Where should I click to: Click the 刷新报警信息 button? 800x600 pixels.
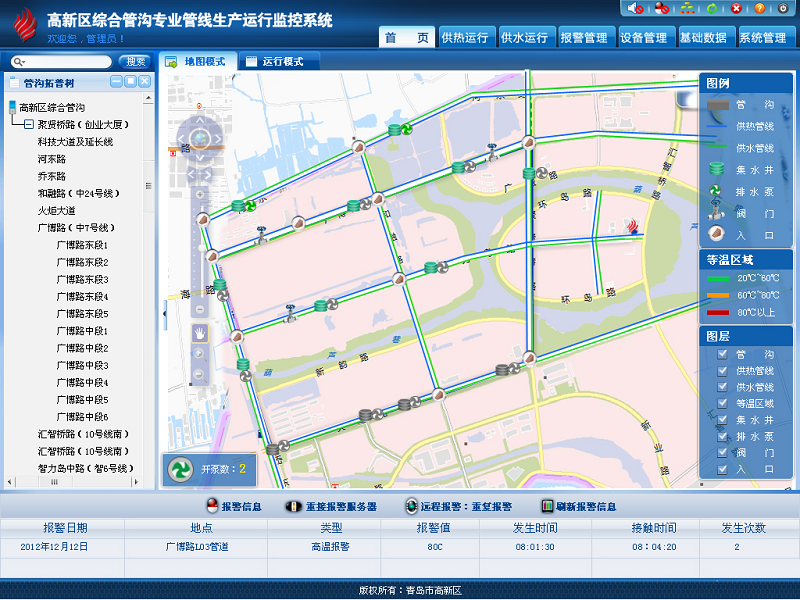coord(578,507)
